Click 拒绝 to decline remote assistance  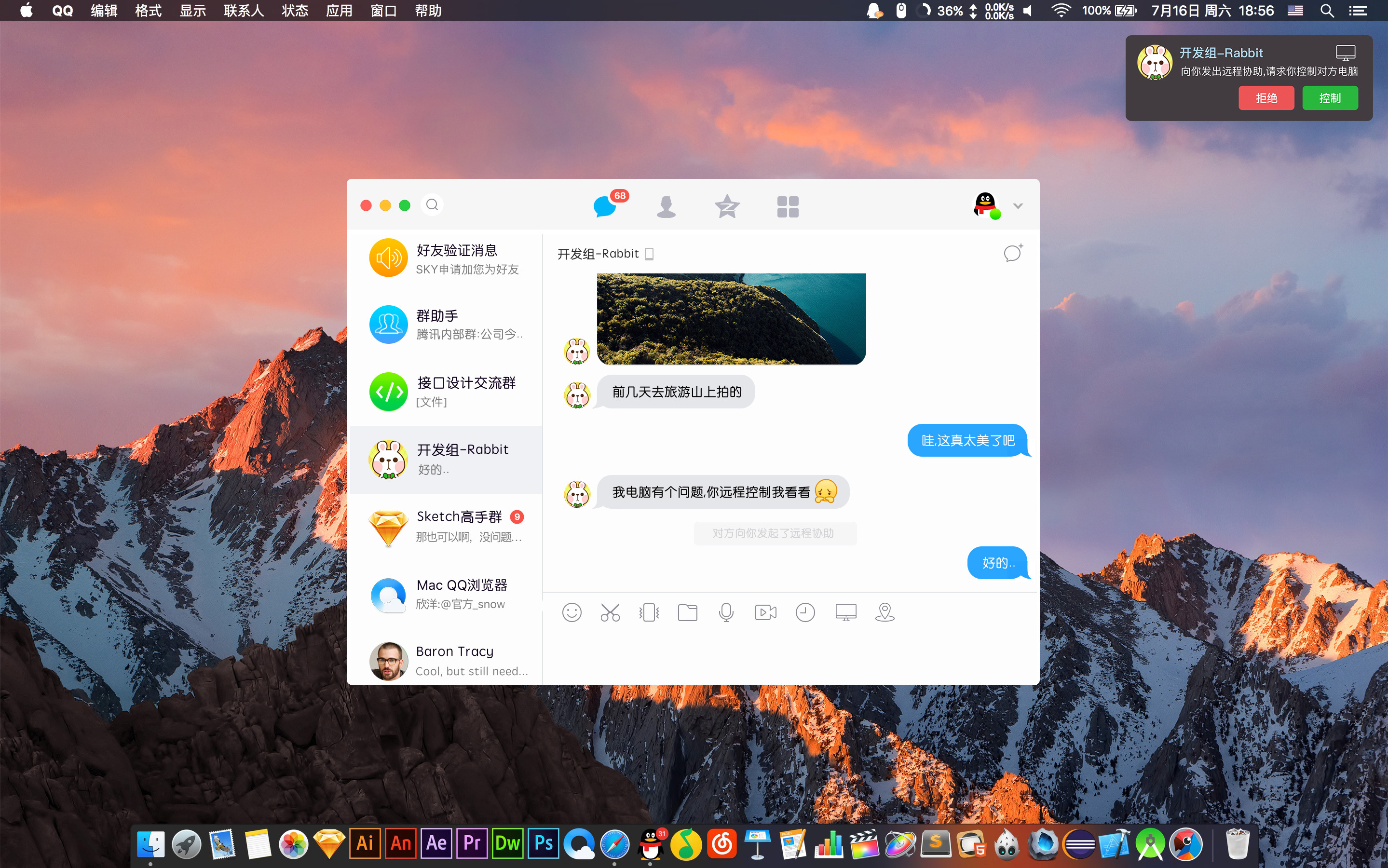(1266, 97)
